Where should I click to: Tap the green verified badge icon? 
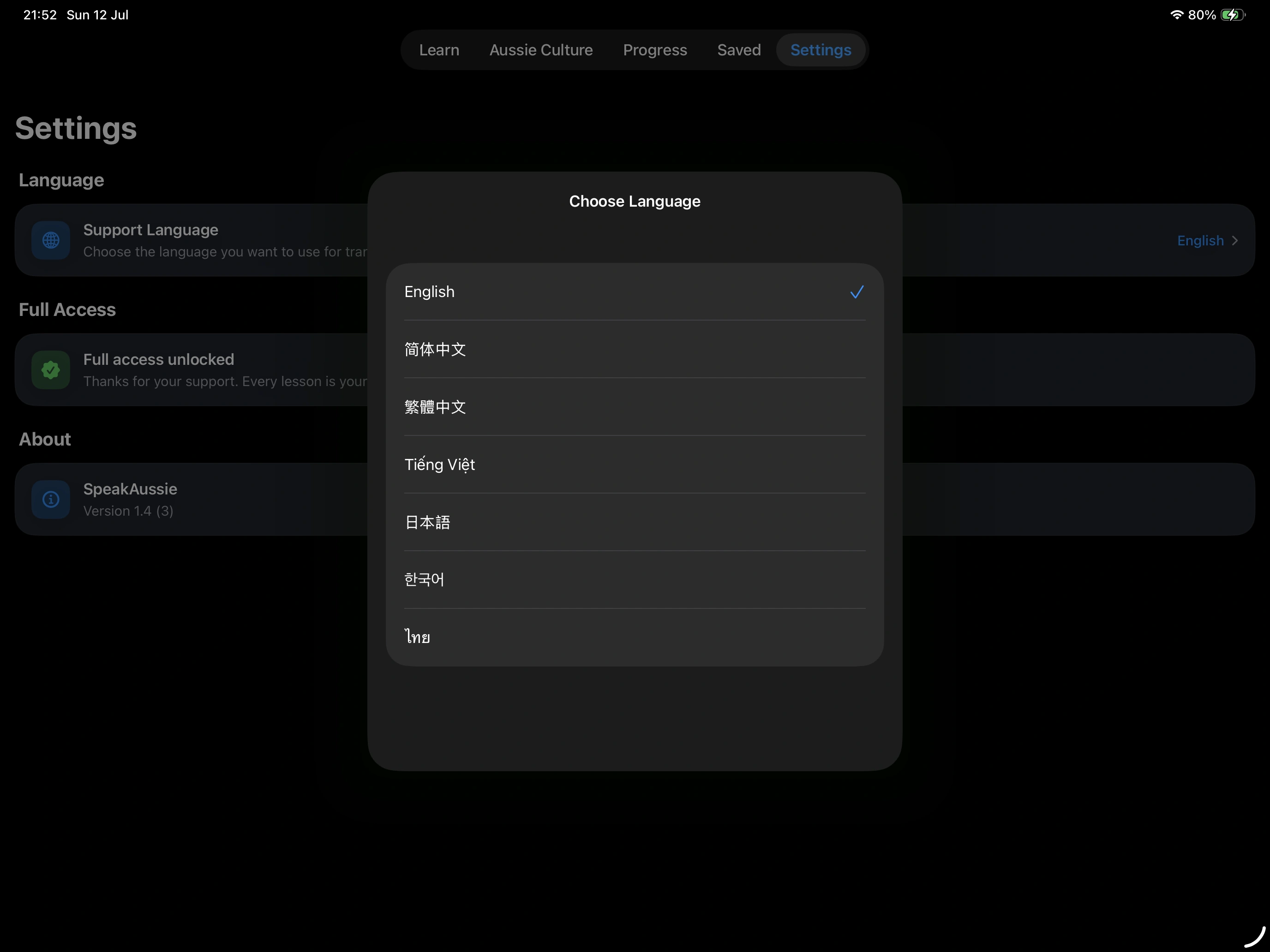[x=50, y=370]
